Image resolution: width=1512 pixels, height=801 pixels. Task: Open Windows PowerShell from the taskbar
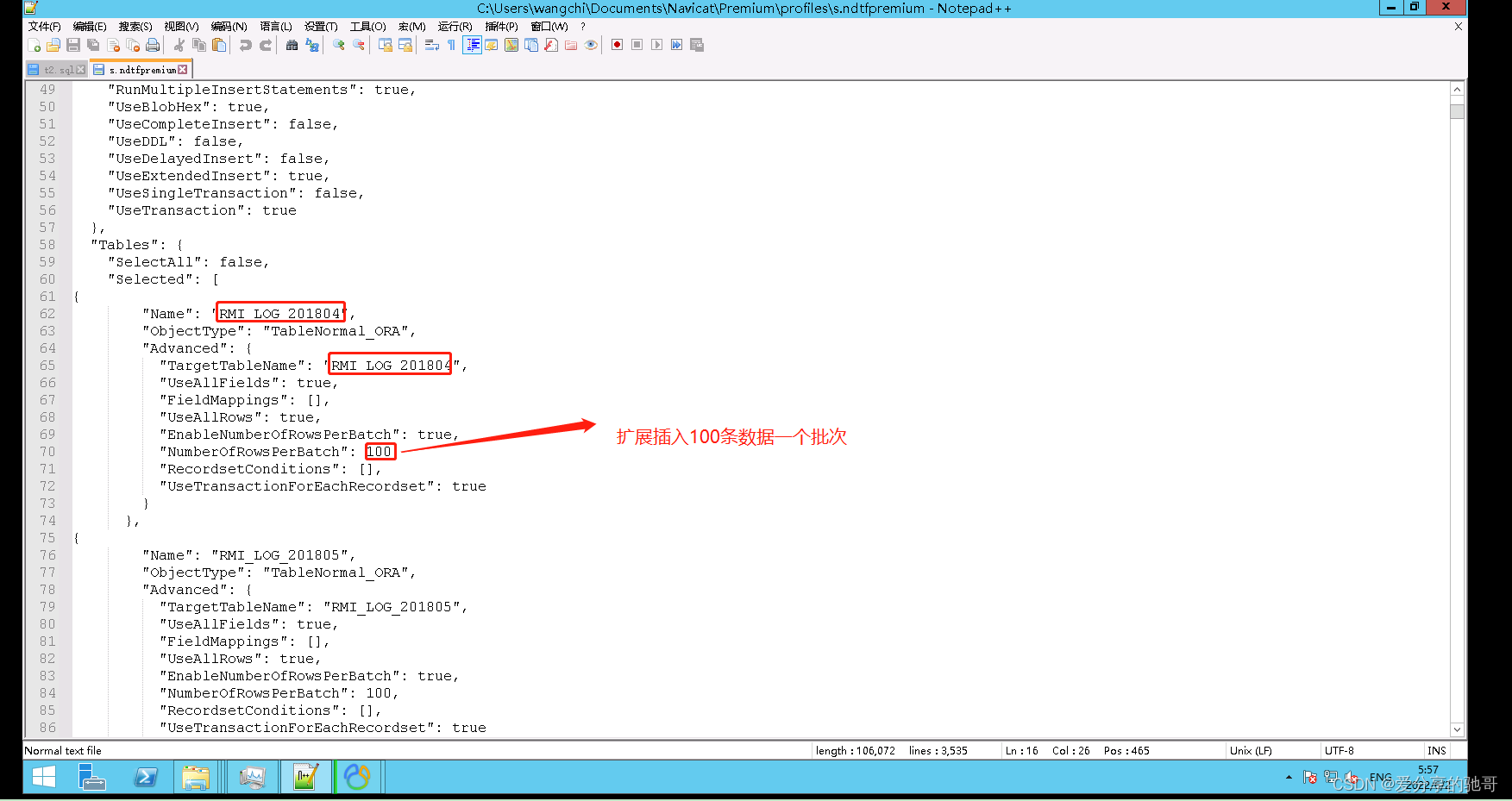146,778
